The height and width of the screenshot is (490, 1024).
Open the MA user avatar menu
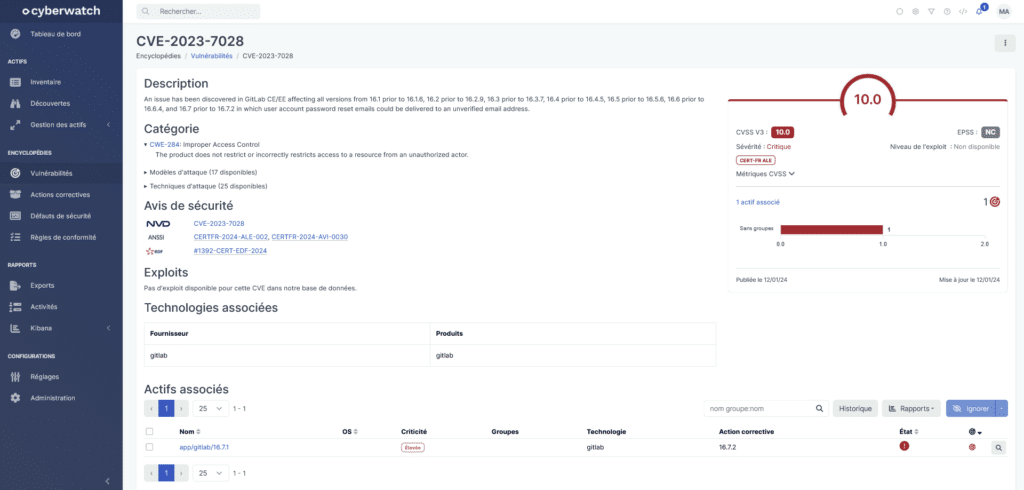[1004, 11]
